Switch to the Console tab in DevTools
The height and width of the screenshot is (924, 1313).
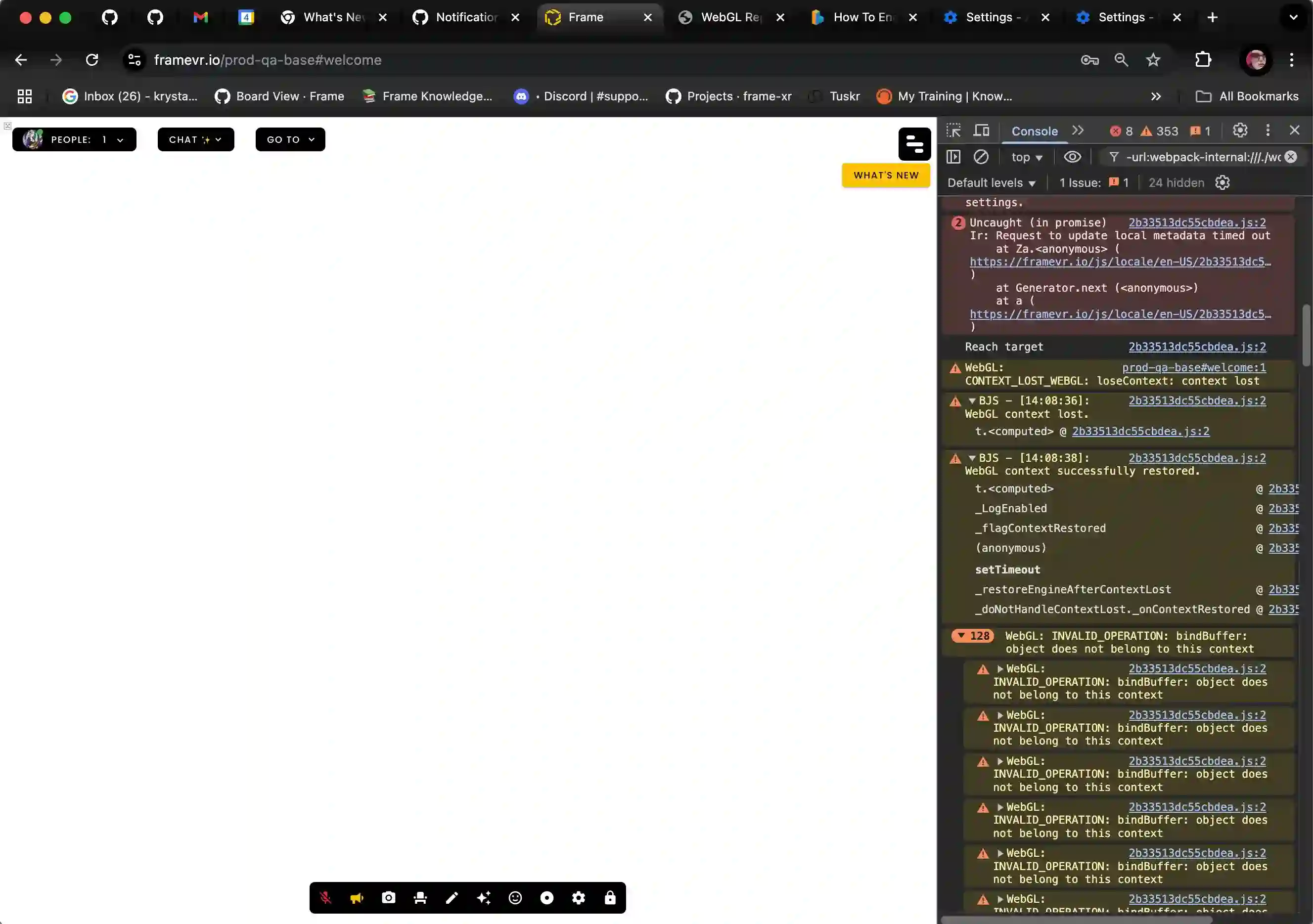point(1034,131)
